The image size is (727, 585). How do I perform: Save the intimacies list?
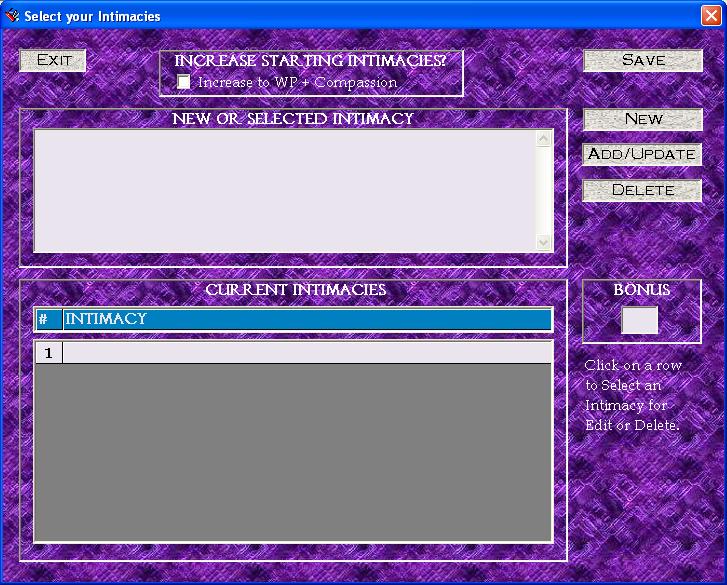[643, 60]
